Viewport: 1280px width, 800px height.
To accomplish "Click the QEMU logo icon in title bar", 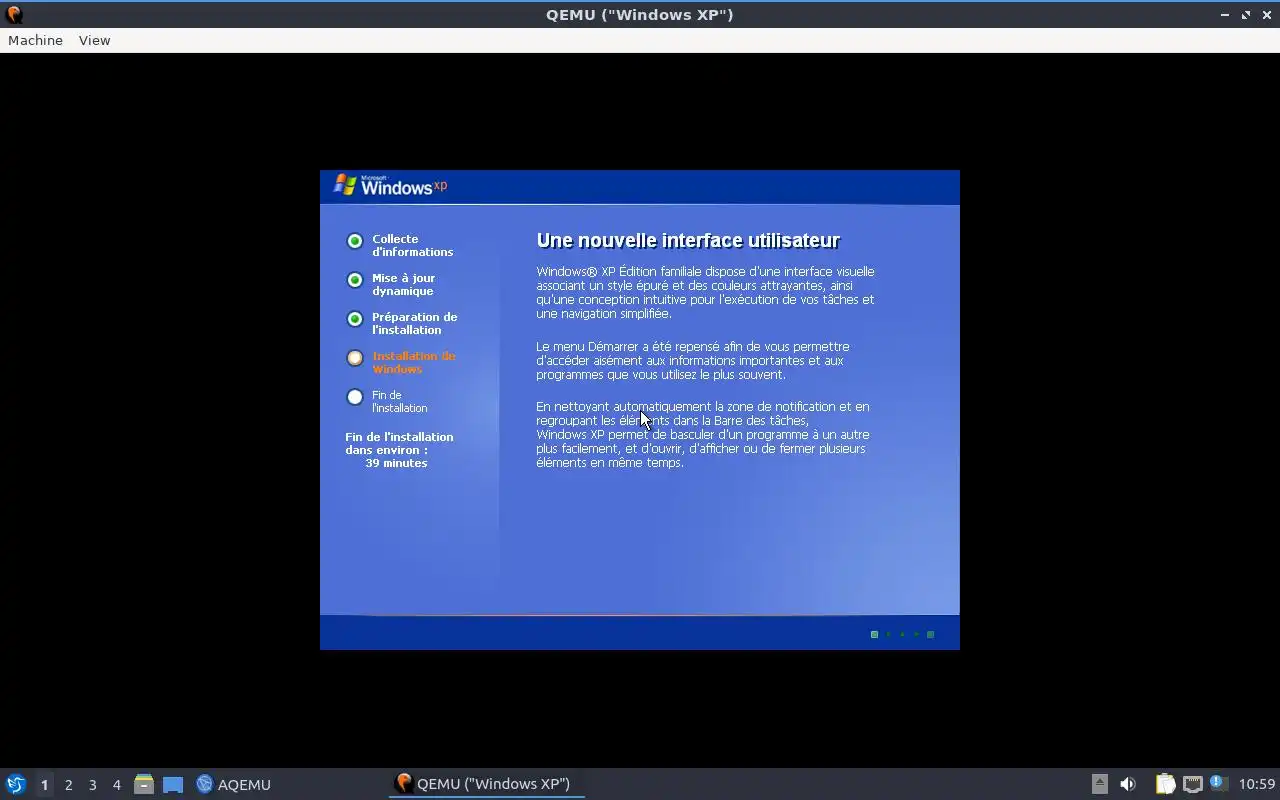I will [x=14, y=15].
